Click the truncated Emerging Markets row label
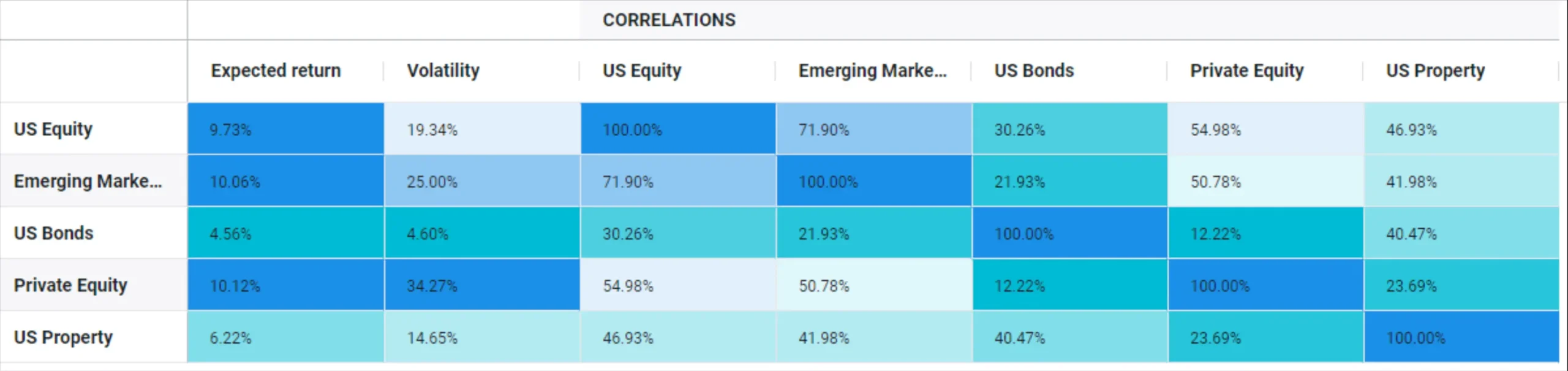Image resolution: width=1568 pixels, height=371 pixels. (88, 182)
